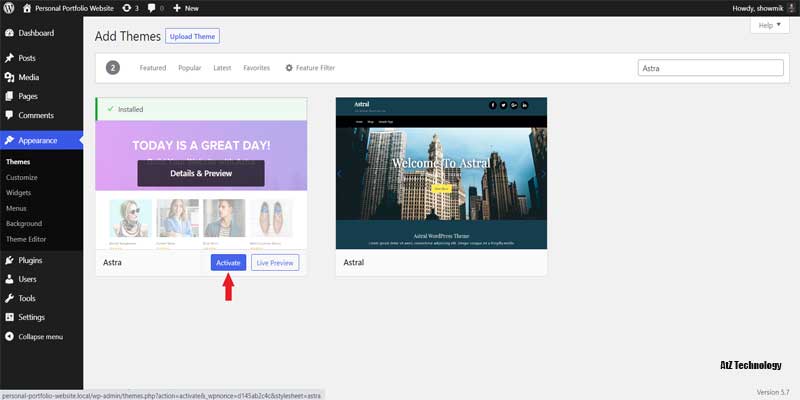This screenshot has width=800, height=400.
Task: Click the Settings icon in sidebar
Action: pyautogui.click(x=9, y=317)
